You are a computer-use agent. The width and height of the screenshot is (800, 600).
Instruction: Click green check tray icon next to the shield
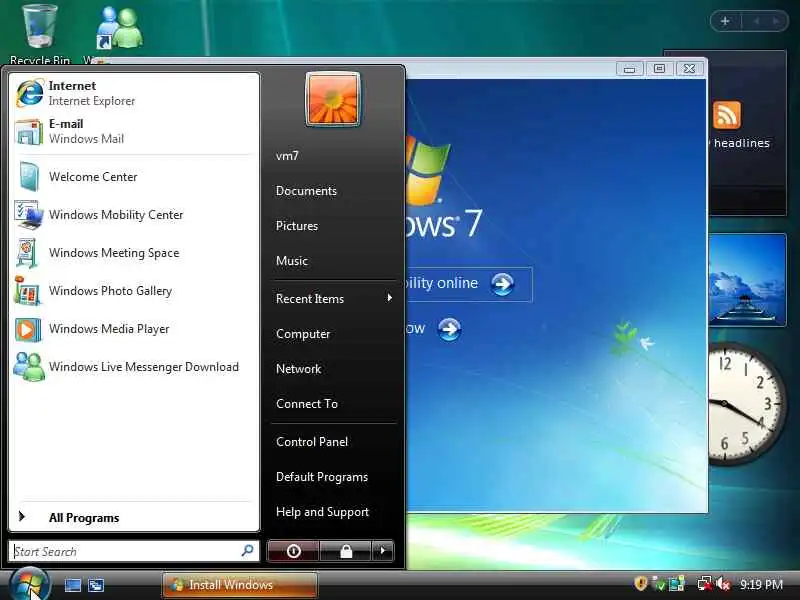pyautogui.click(x=659, y=584)
